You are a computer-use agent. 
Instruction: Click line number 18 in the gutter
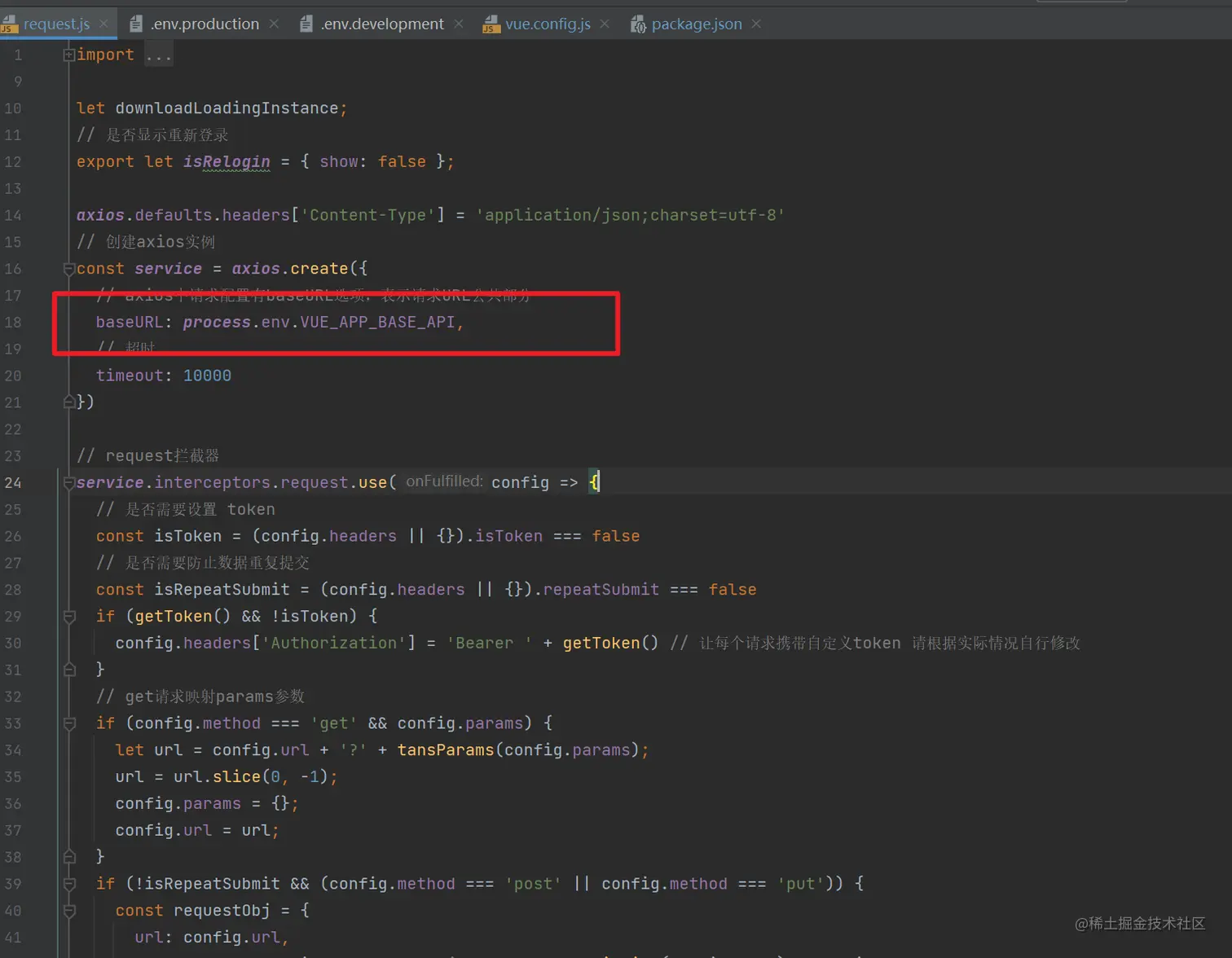pyautogui.click(x=13, y=322)
